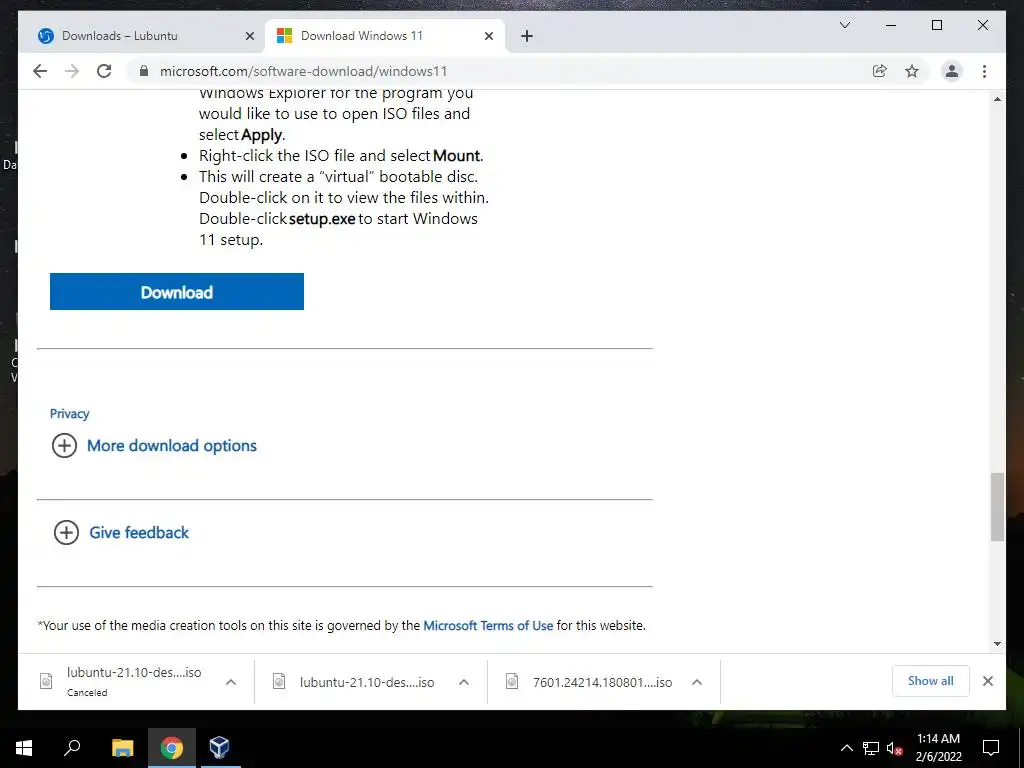Click the muted volume tray icon
The image size is (1024, 768).
894,748
